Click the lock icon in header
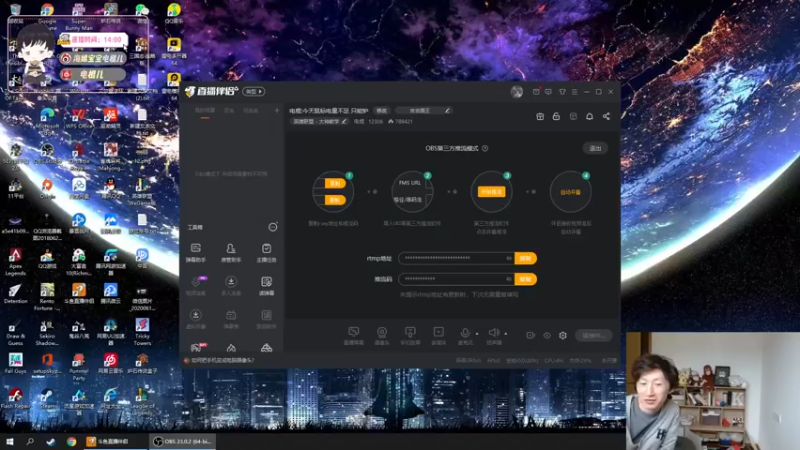800x450 pixels. 556,116
